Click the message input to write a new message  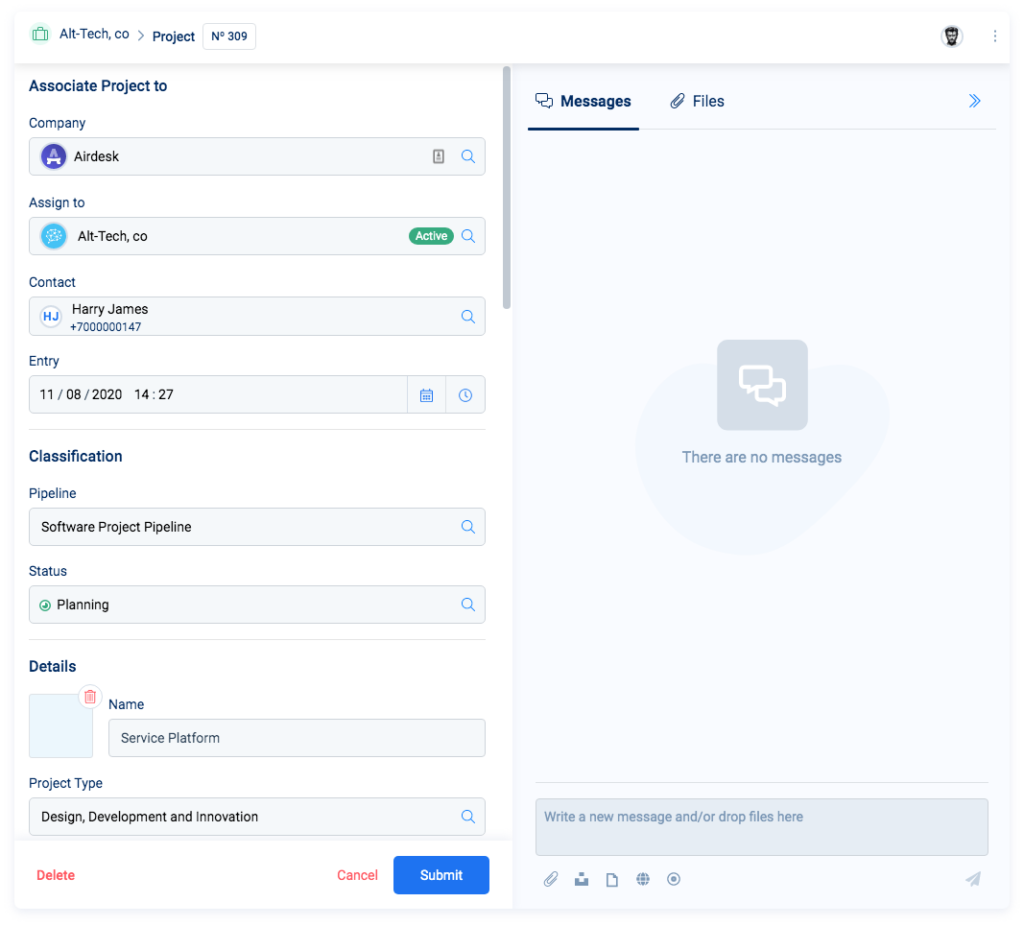761,826
